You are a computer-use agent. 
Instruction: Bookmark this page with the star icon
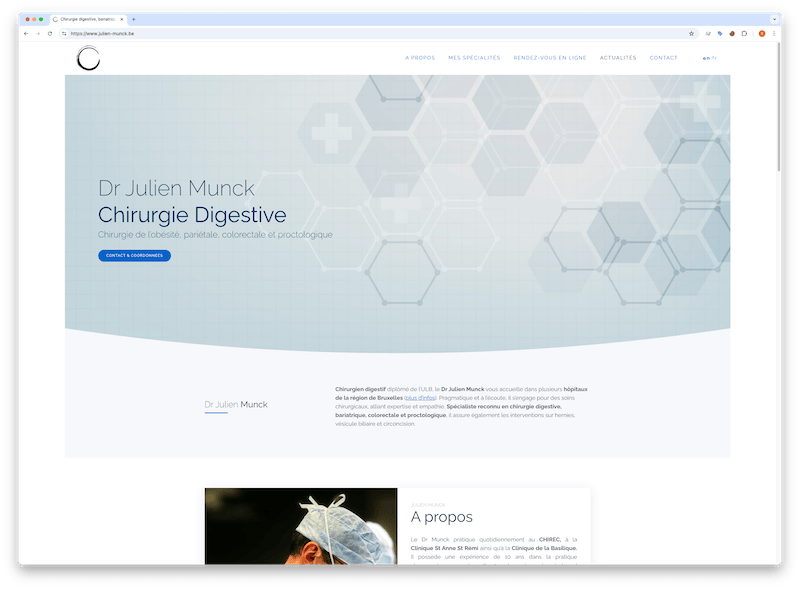691,33
